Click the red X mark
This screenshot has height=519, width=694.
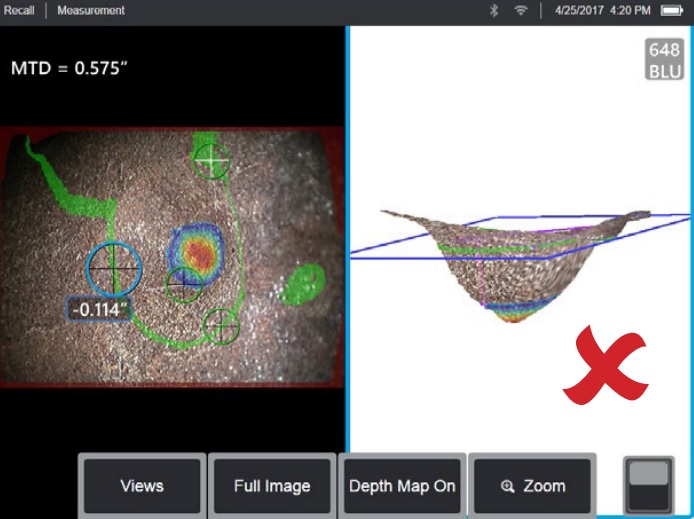605,365
